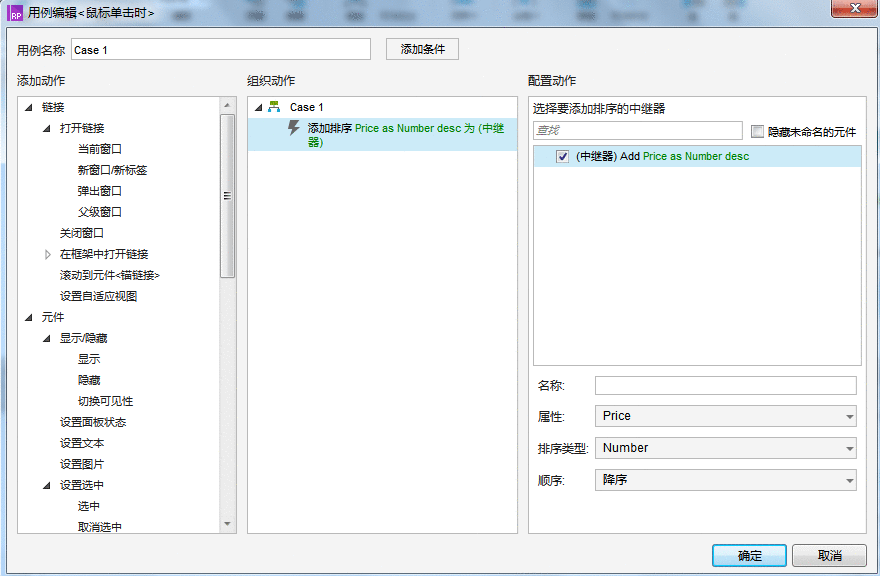Screen dimensions: 880x576
Task: Click the 显示/隐藏 label
Action: 83,338
